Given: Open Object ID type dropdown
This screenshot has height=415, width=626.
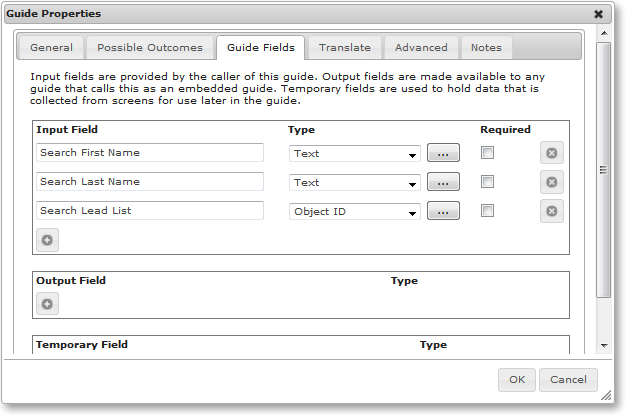Looking at the screenshot, I should tap(355, 212).
